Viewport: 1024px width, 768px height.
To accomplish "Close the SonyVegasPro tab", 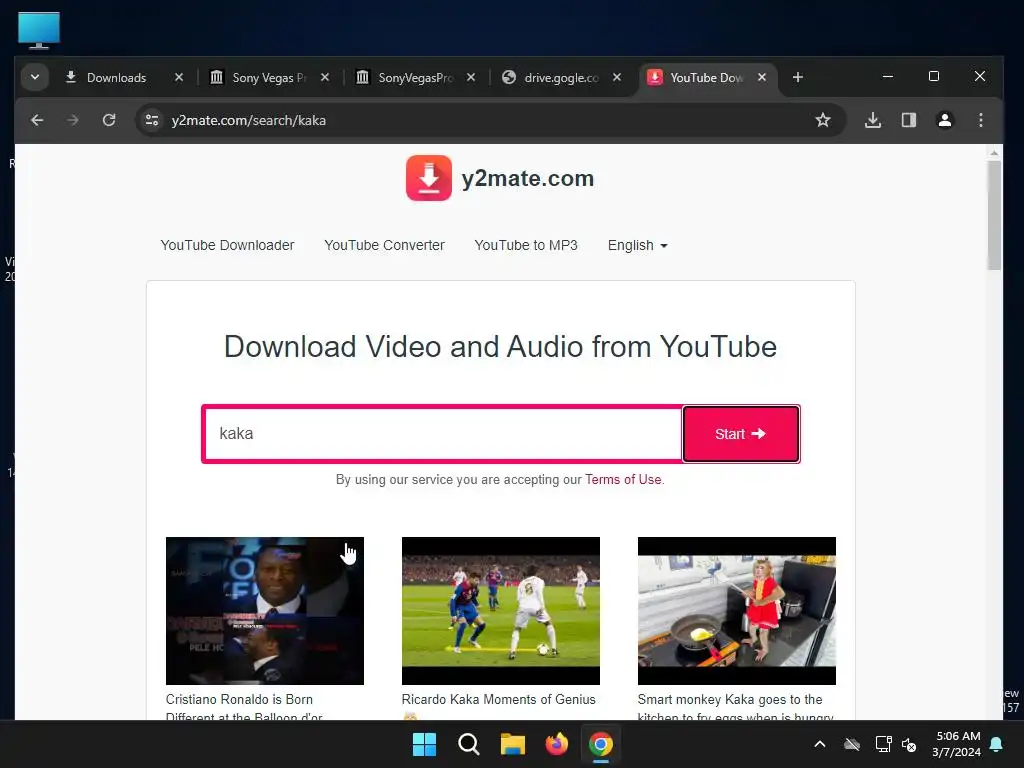I will click(470, 78).
